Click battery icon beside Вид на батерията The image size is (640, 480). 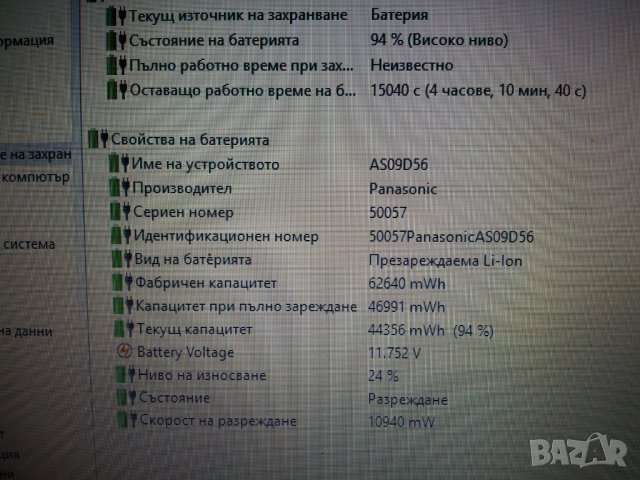coord(122,259)
